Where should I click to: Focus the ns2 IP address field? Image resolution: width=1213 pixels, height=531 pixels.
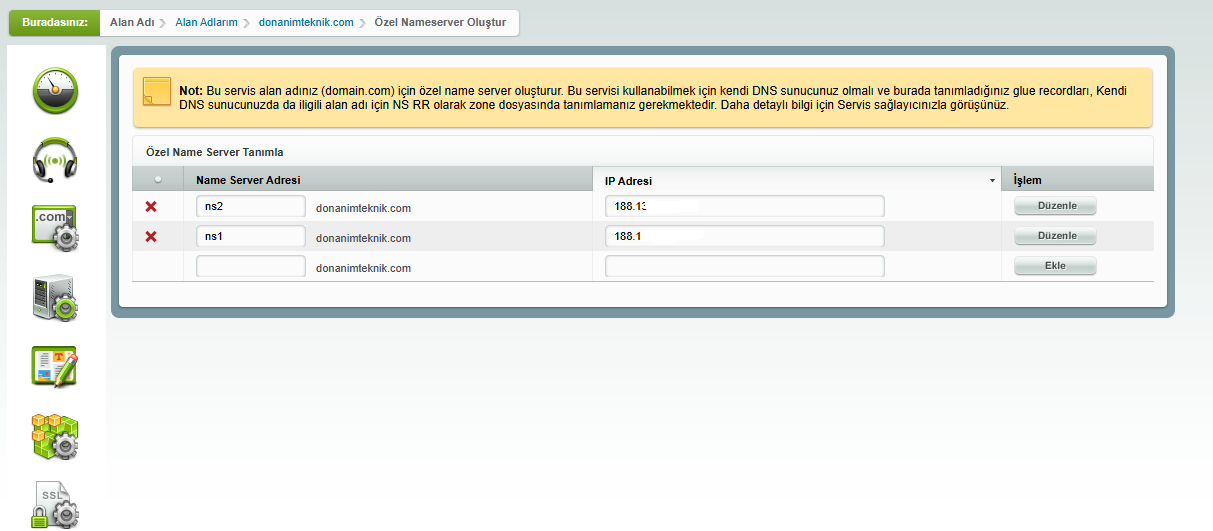pyautogui.click(x=745, y=206)
